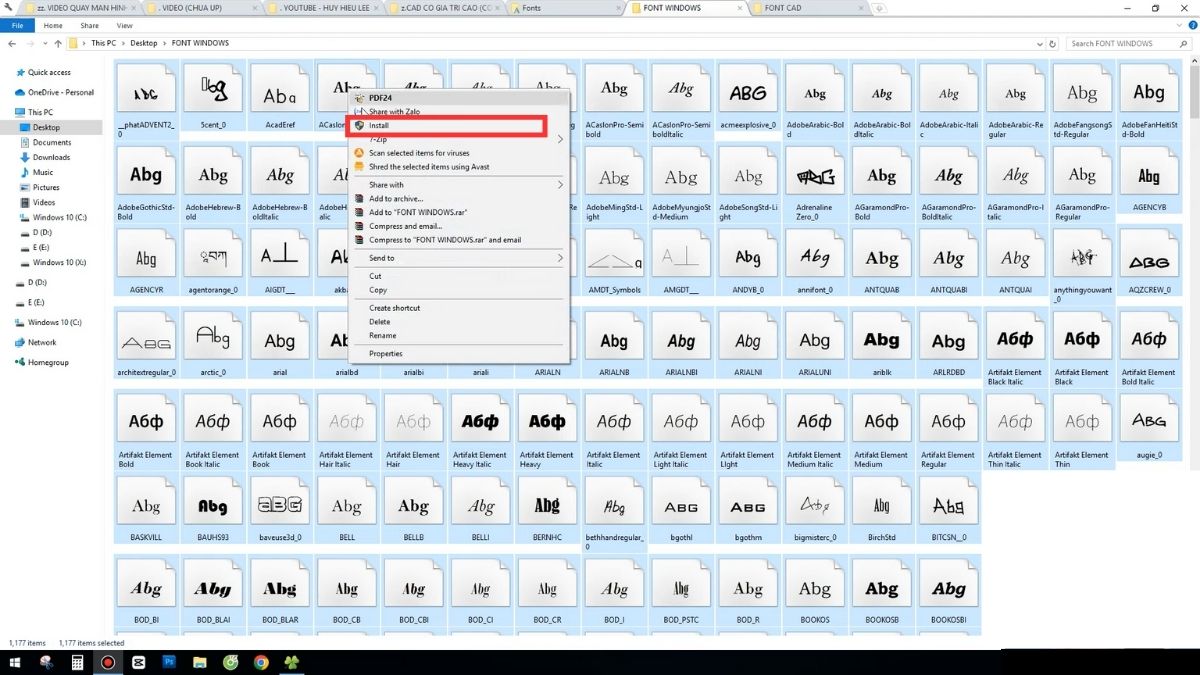
Task: Expand the Share with submenu
Action: coord(458,185)
